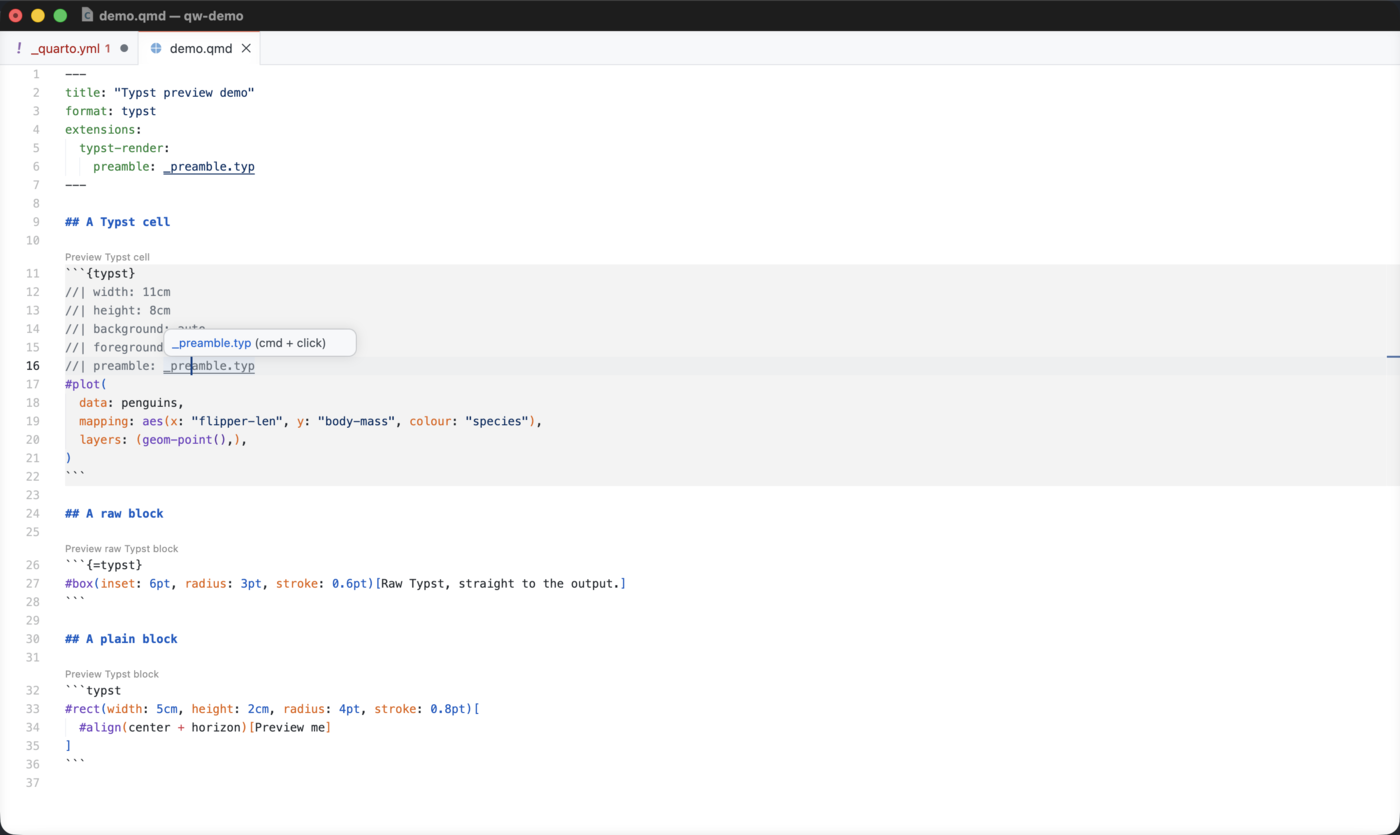The width and height of the screenshot is (1400, 835).
Task: Click the "body-mass" string
Action: [x=356, y=421]
